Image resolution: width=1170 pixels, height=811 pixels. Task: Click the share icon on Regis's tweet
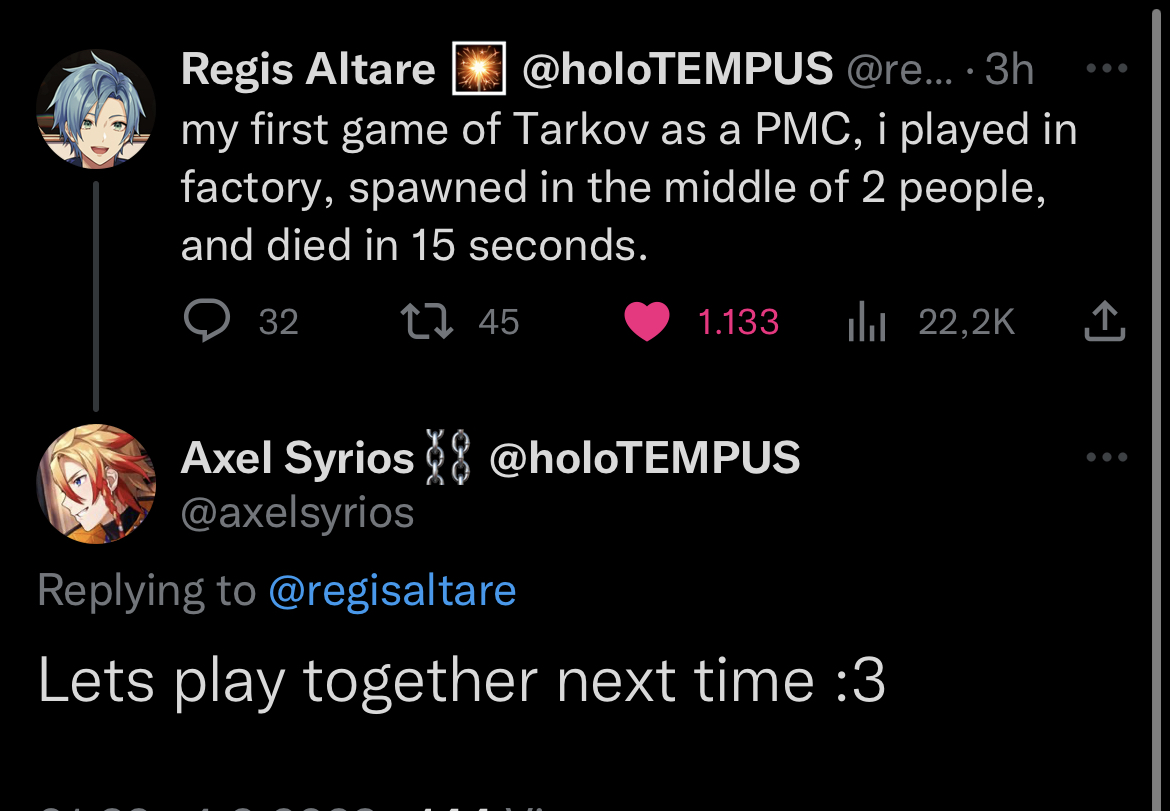coord(1105,321)
